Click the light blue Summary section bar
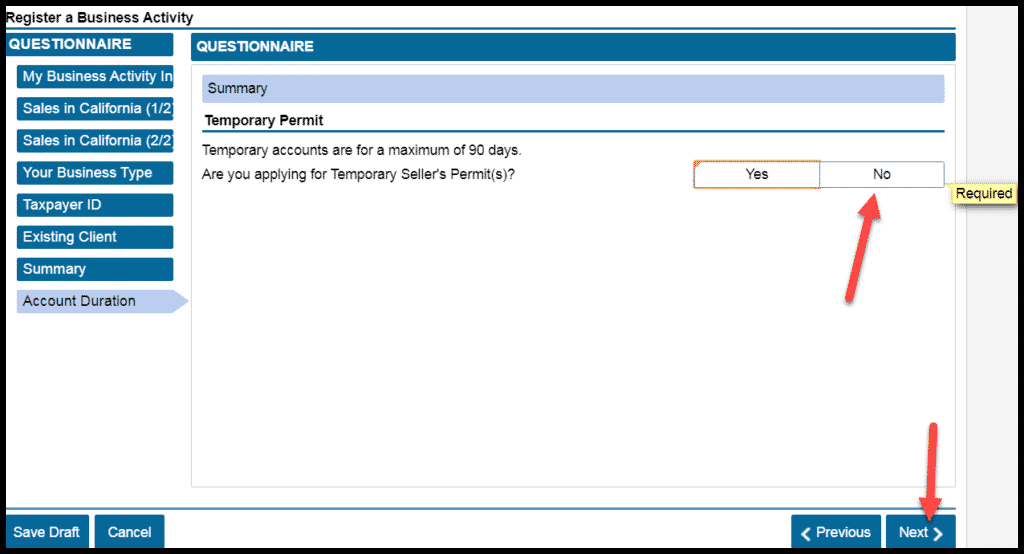This screenshot has height=554, width=1024. click(x=573, y=89)
